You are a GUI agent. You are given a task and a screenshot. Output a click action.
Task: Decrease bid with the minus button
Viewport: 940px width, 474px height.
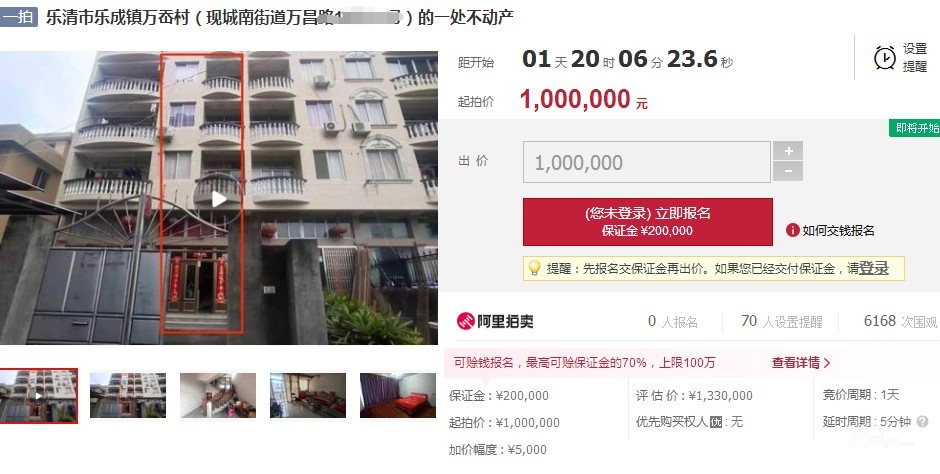point(788,172)
